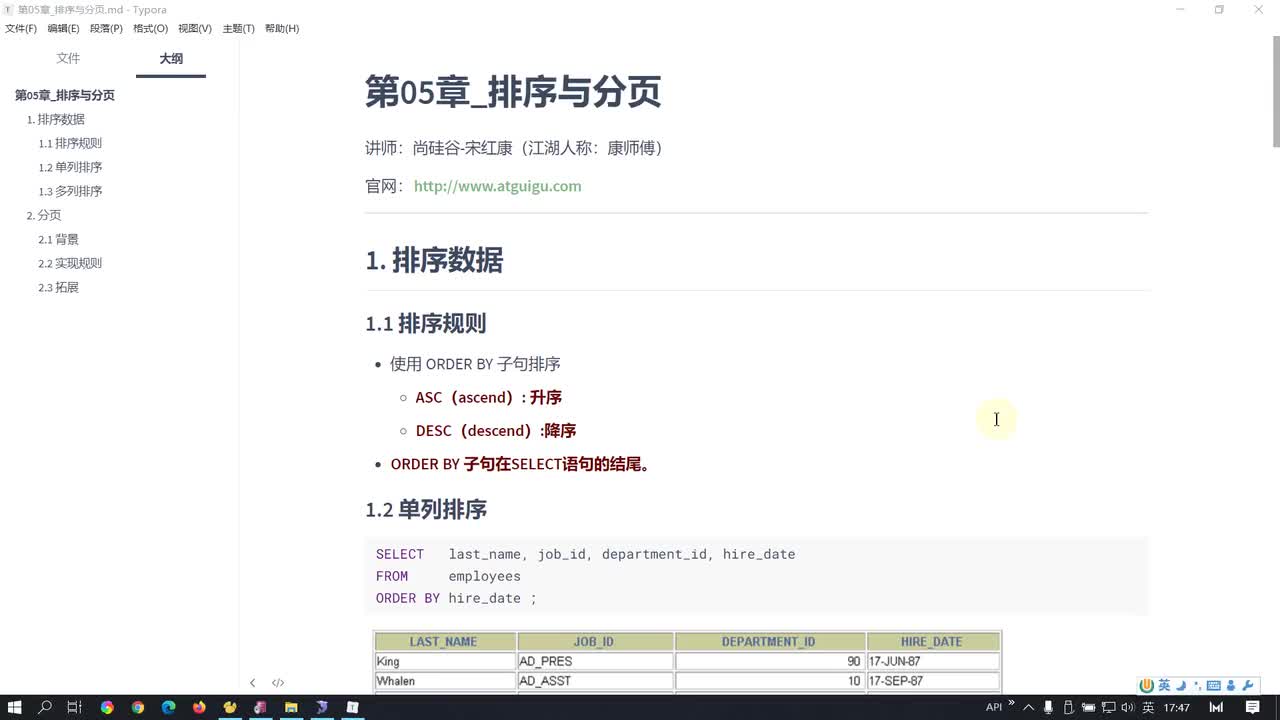Show hidden system tray icons
1280x720 pixels.
1028,708
